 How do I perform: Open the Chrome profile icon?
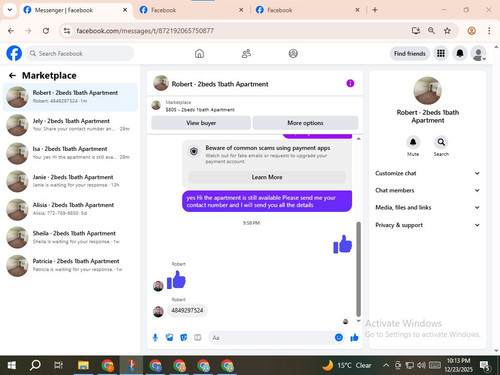coord(471,31)
